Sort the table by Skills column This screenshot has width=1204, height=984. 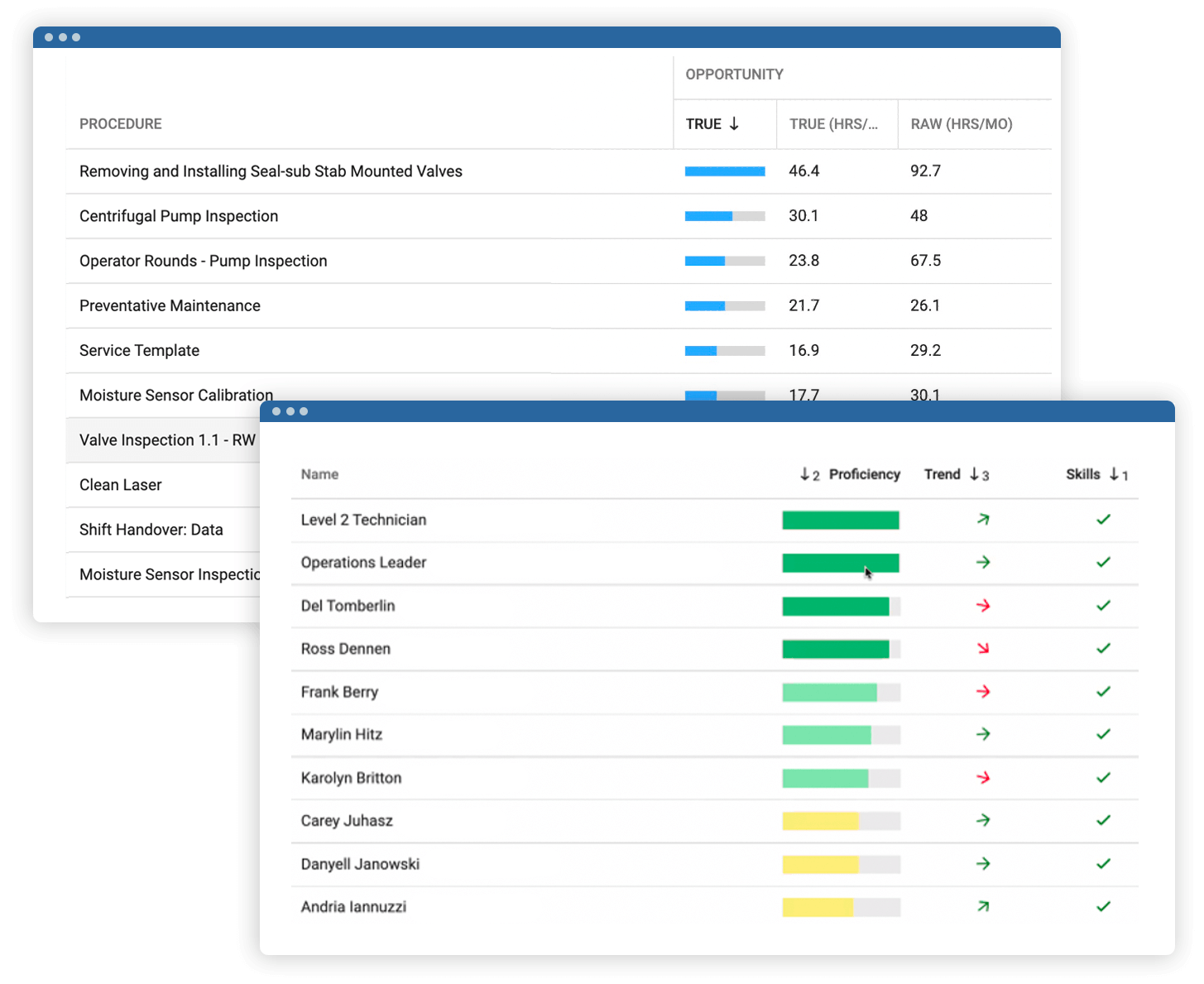pyautogui.click(x=1083, y=474)
